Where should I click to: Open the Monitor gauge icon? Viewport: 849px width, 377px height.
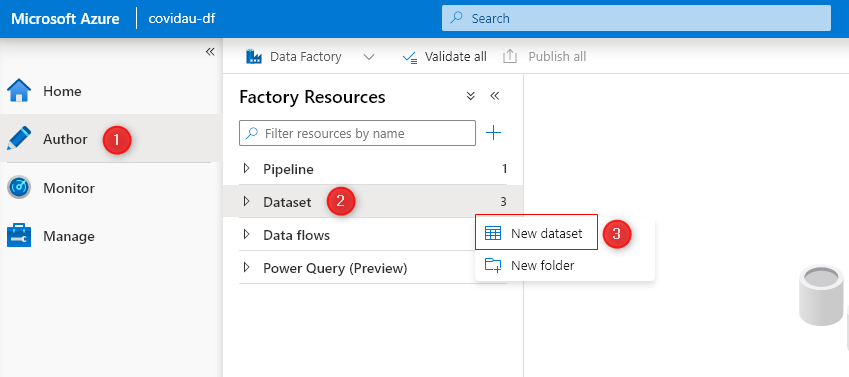point(19,188)
